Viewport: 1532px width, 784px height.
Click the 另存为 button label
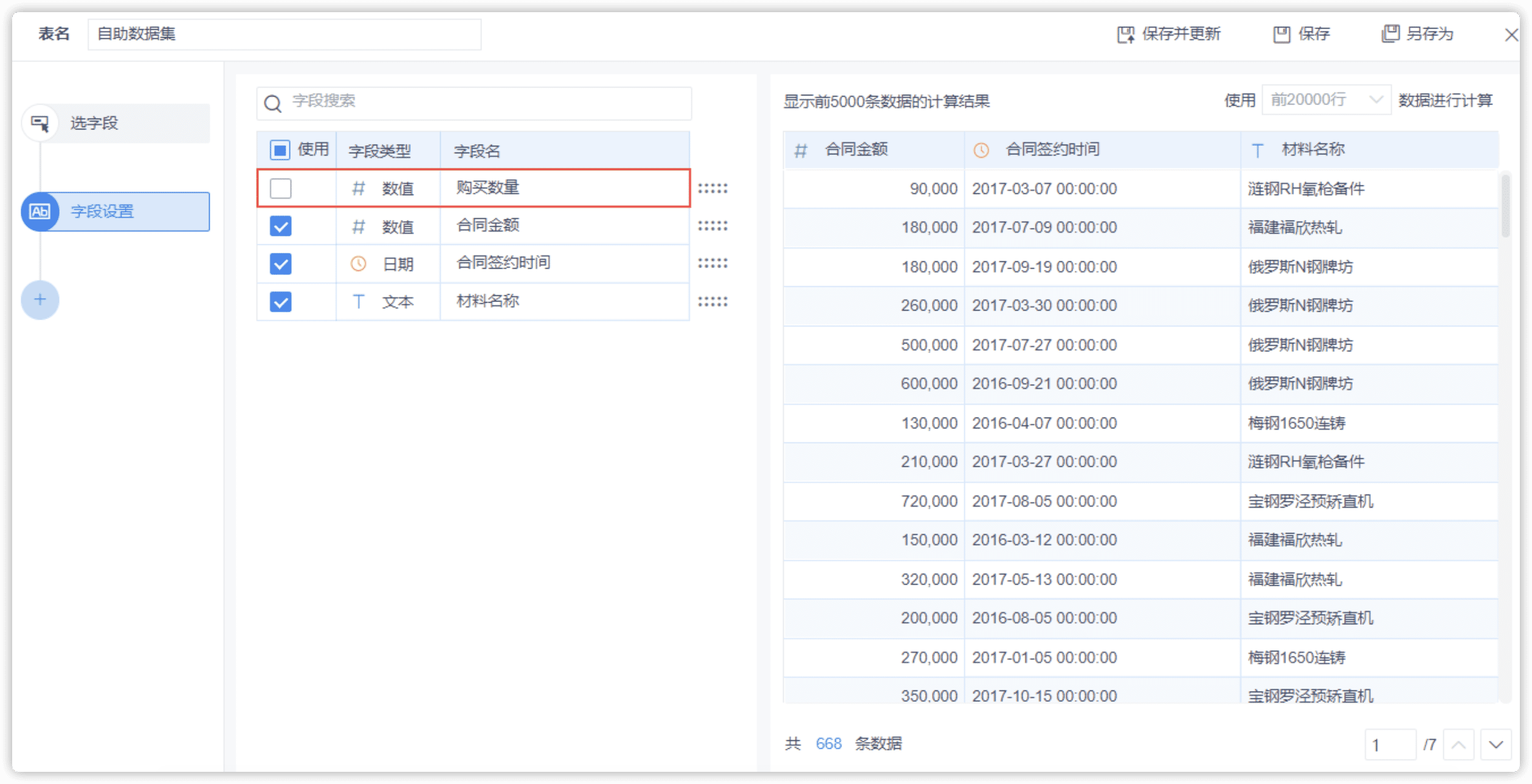(x=1430, y=34)
